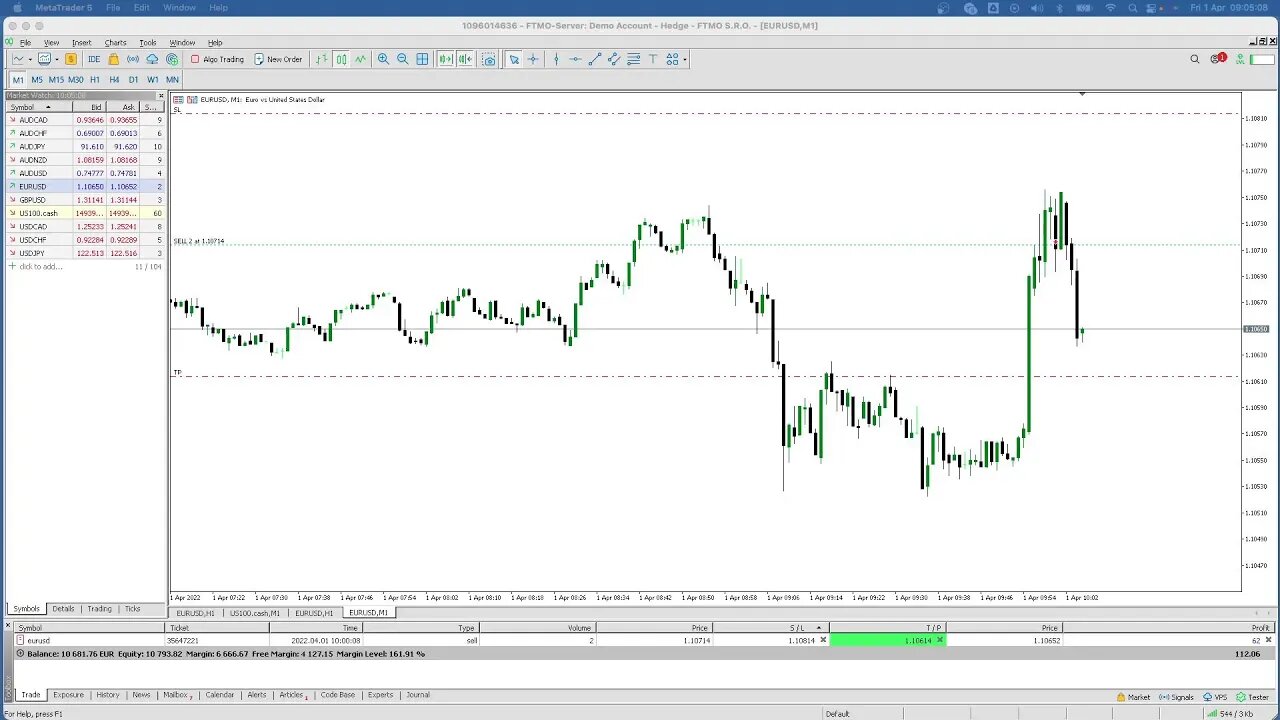
Task: Close the eurusd position via profit cross
Action: pyautogui.click(x=1269, y=640)
